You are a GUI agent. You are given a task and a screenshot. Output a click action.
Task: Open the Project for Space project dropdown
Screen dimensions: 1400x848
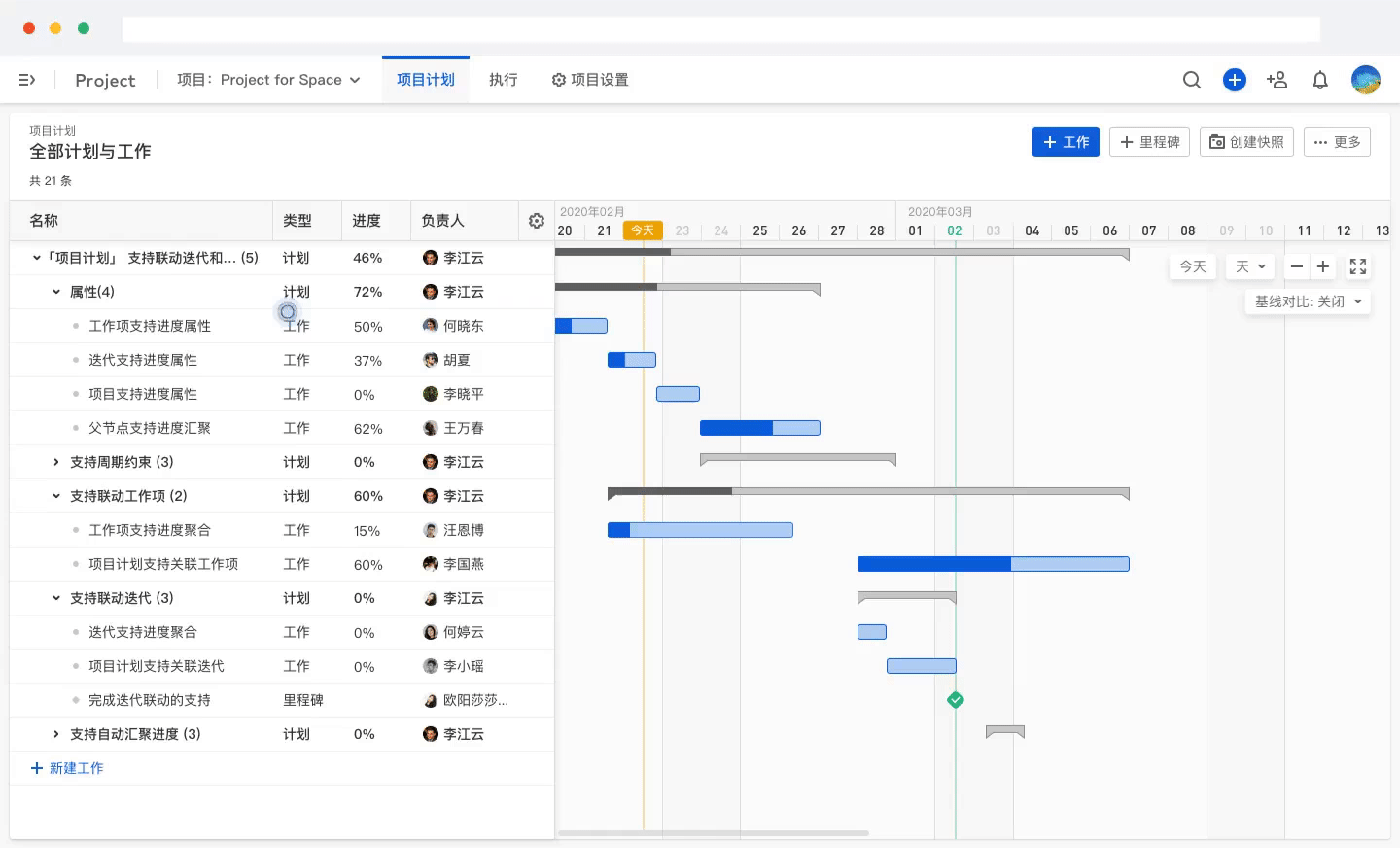[268, 80]
